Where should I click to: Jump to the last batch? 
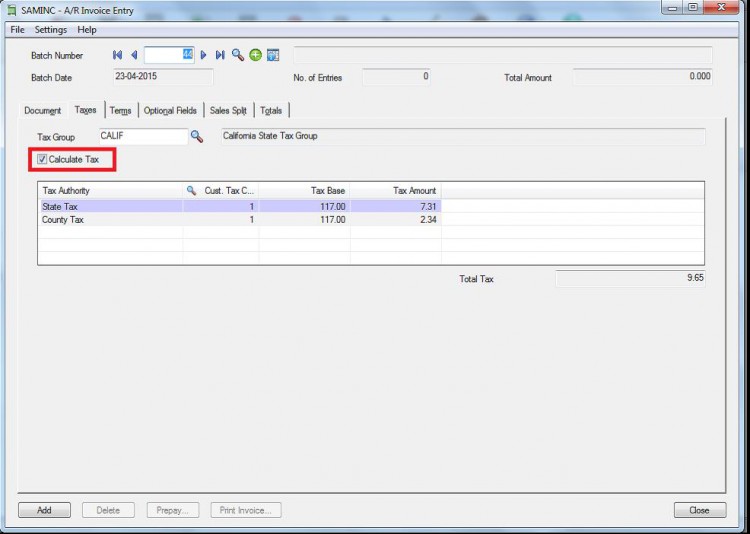pos(220,55)
